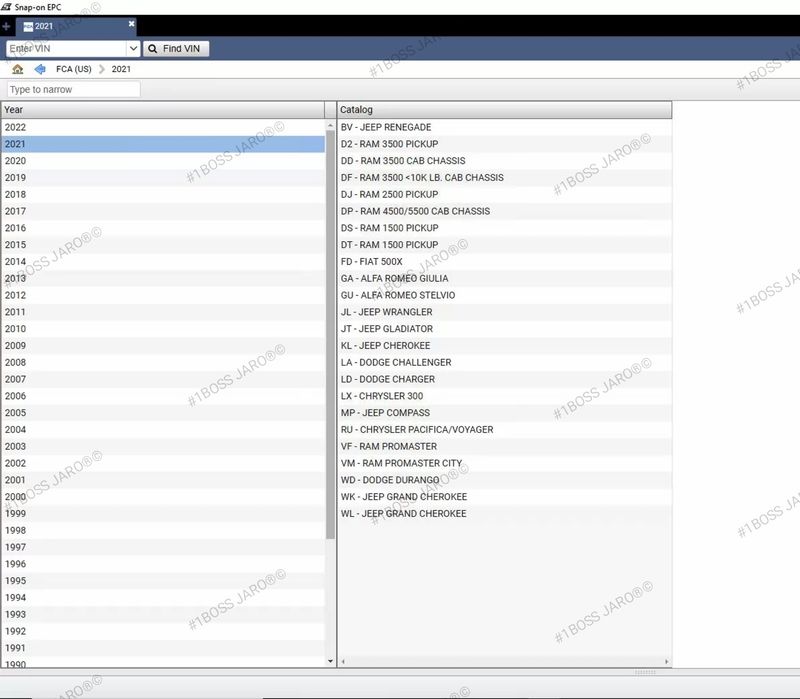Image resolution: width=800 pixels, height=699 pixels.
Task: Select year 2003 row
Action: pyautogui.click(x=163, y=446)
